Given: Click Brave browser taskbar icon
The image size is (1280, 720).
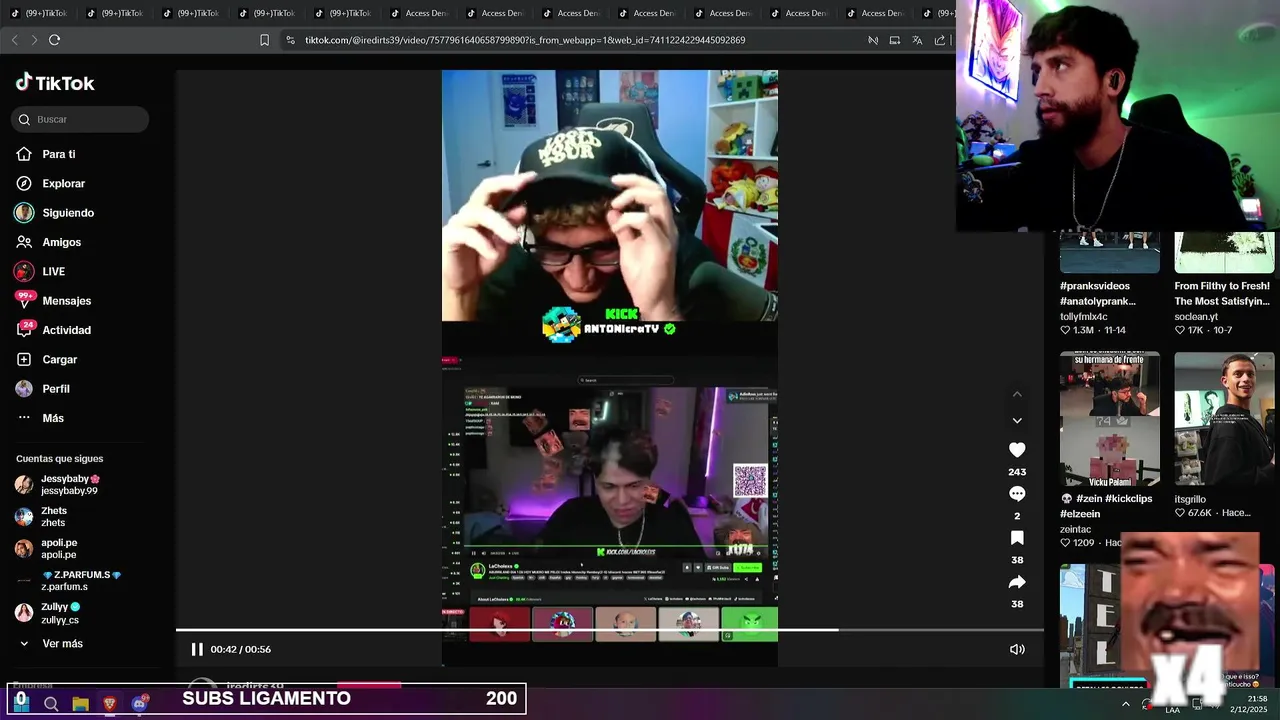Looking at the screenshot, I should point(110,704).
